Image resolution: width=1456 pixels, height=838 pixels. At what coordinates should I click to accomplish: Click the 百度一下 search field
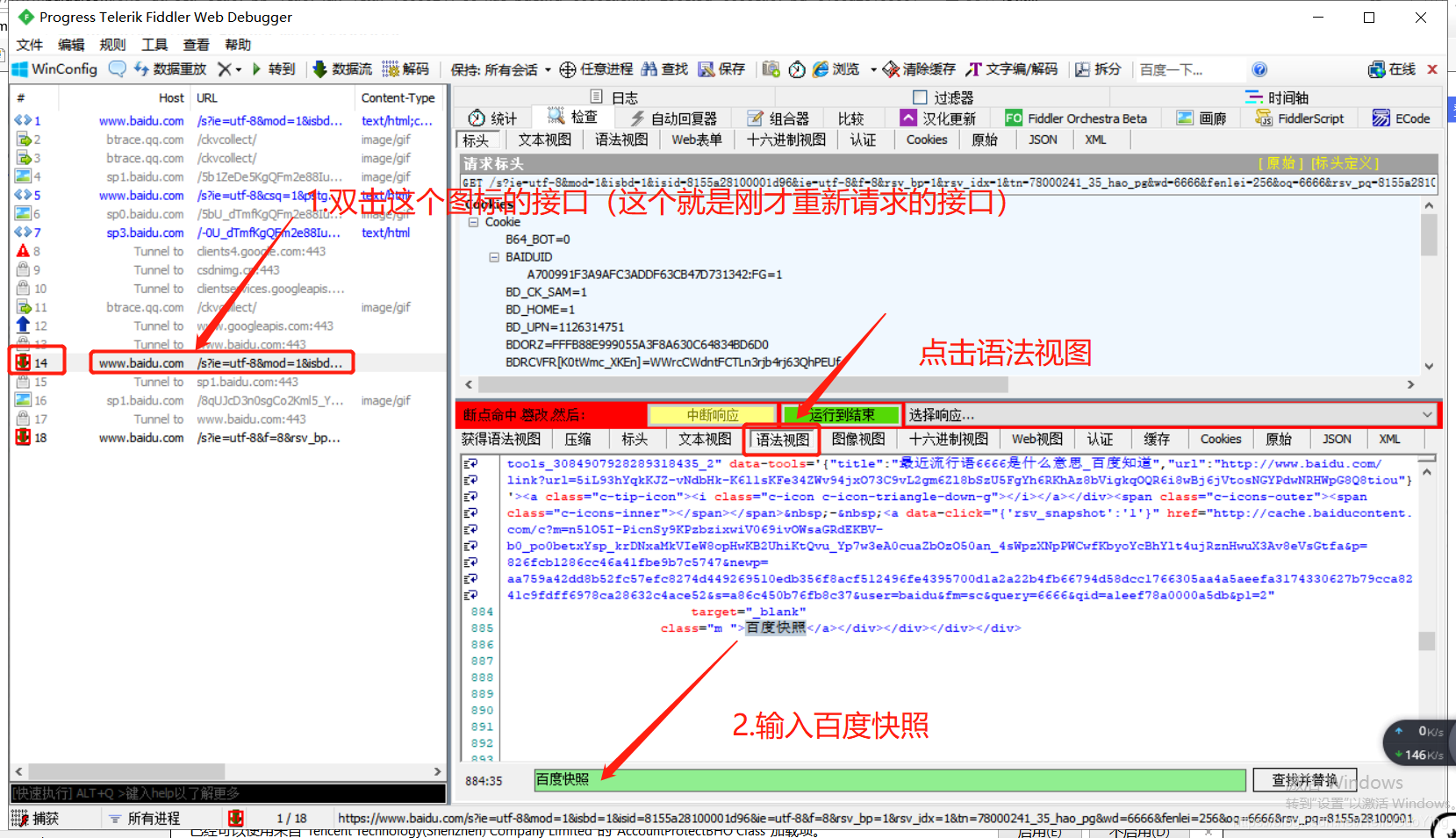(x=1189, y=70)
